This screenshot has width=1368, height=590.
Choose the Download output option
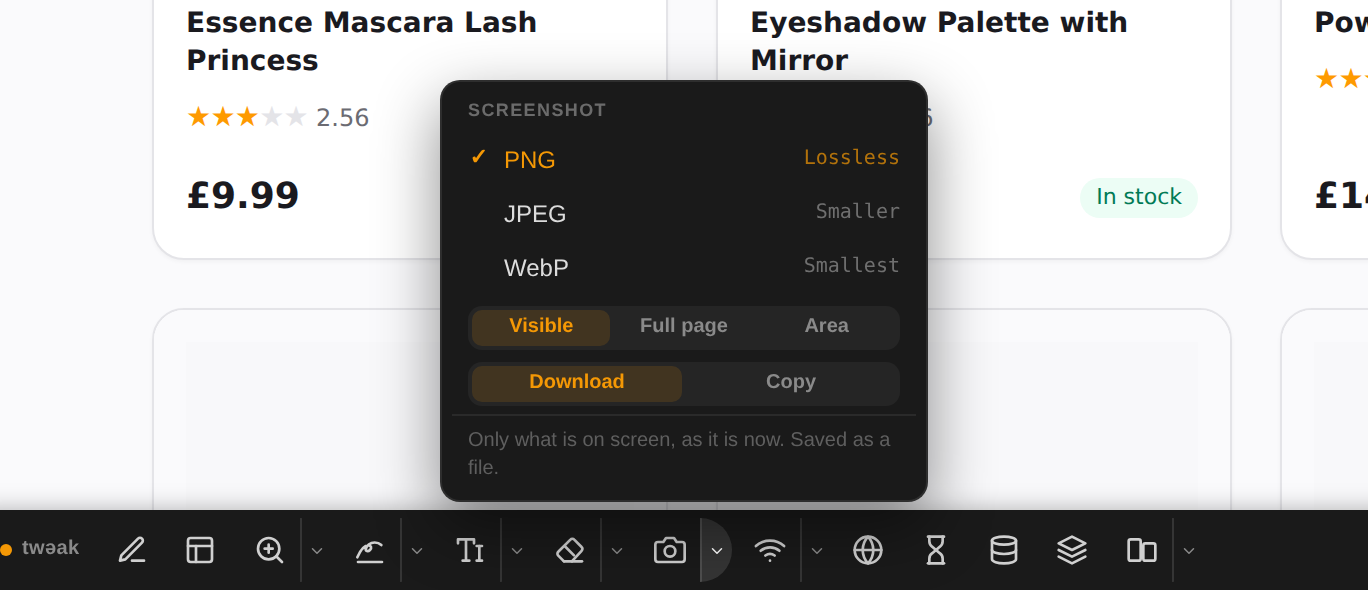(577, 383)
